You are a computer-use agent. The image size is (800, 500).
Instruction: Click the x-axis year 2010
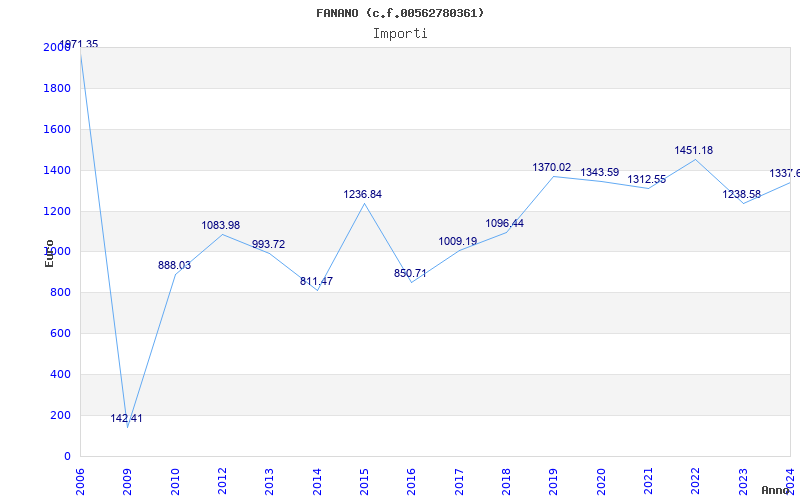click(x=175, y=482)
